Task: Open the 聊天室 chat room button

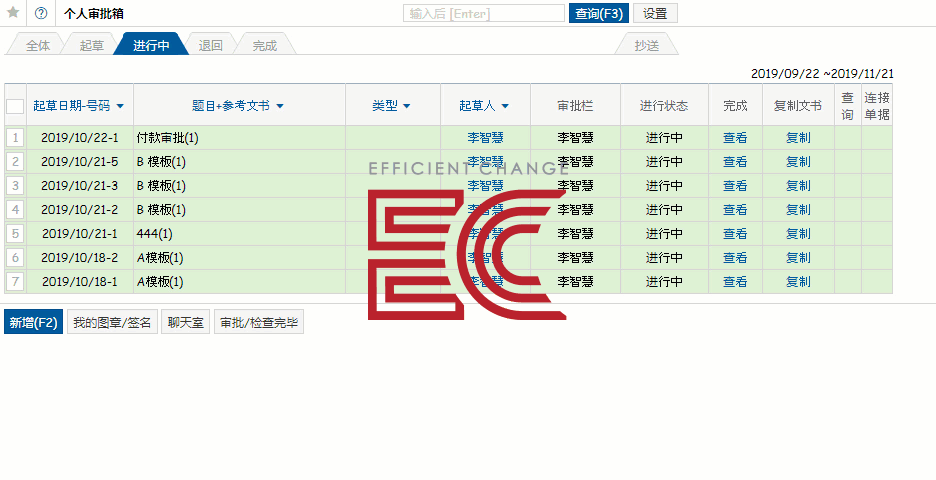Action: (186, 322)
